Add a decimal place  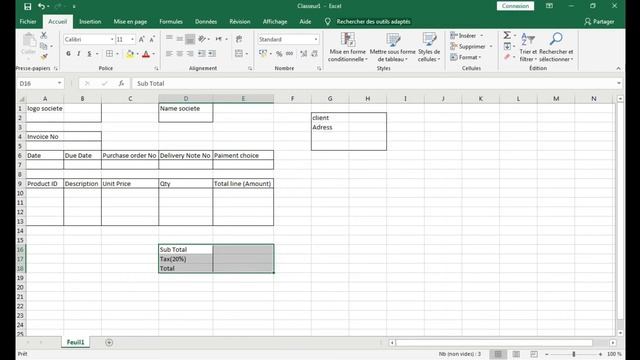[x=304, y=53]
